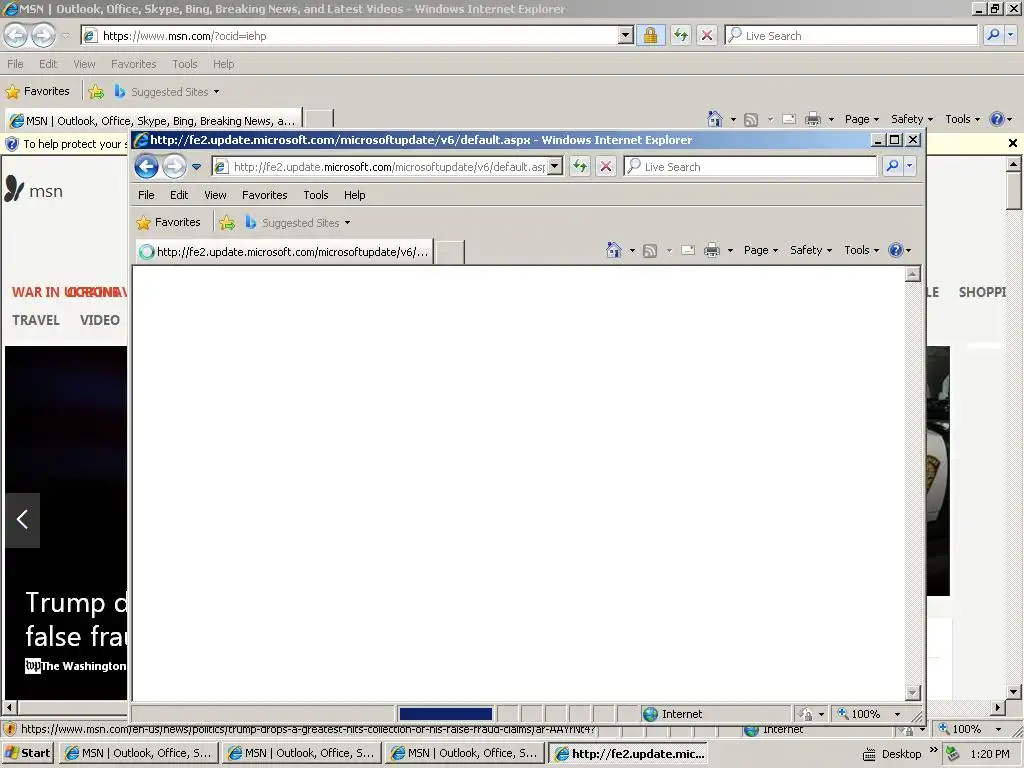The height and width of the screenshot is (768, 1024).
Task: Click 1:20 PM clock in system tray
Action: click(989, 754)
